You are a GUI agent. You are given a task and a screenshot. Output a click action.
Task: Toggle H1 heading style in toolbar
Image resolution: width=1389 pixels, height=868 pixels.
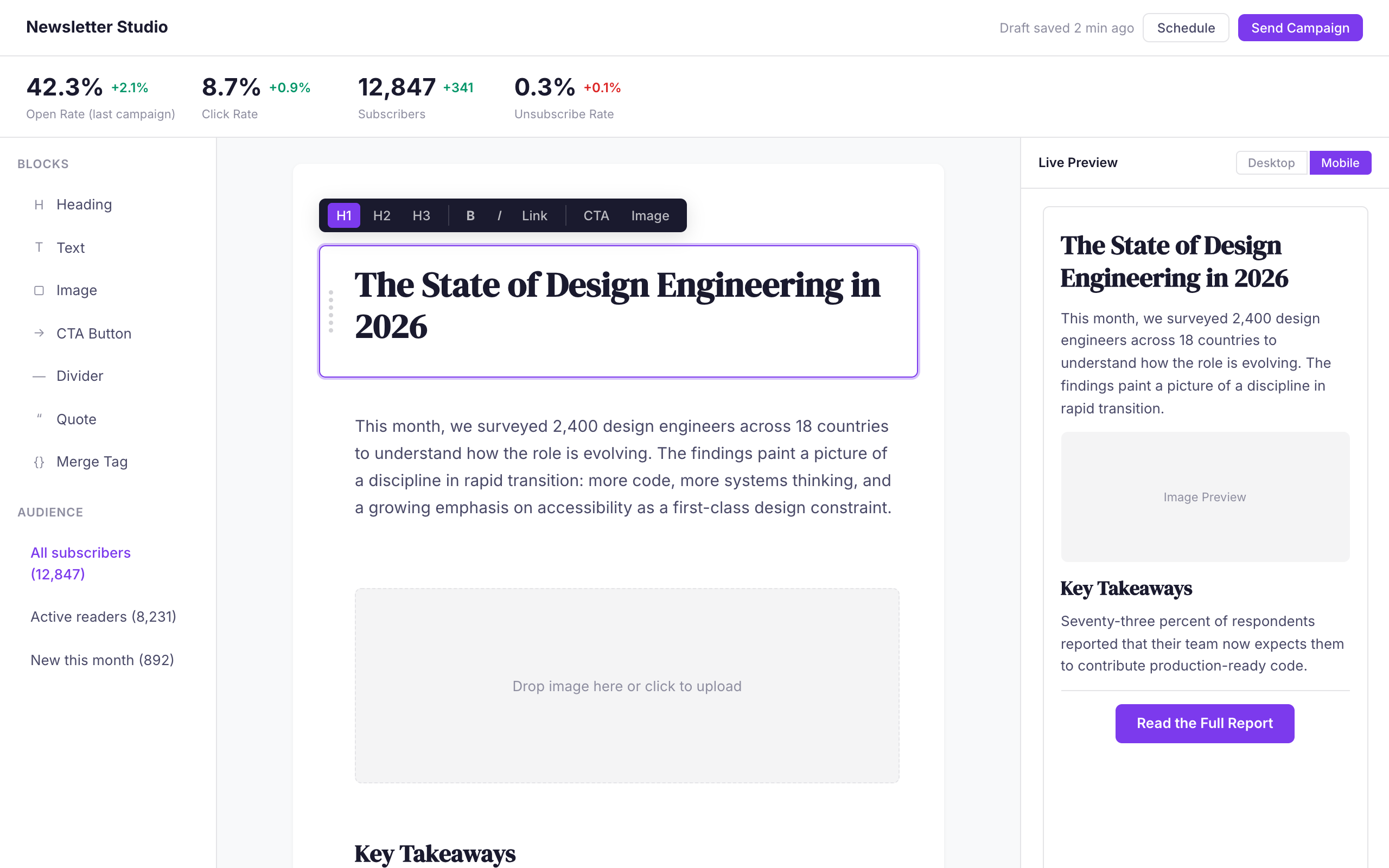[344, 216]
